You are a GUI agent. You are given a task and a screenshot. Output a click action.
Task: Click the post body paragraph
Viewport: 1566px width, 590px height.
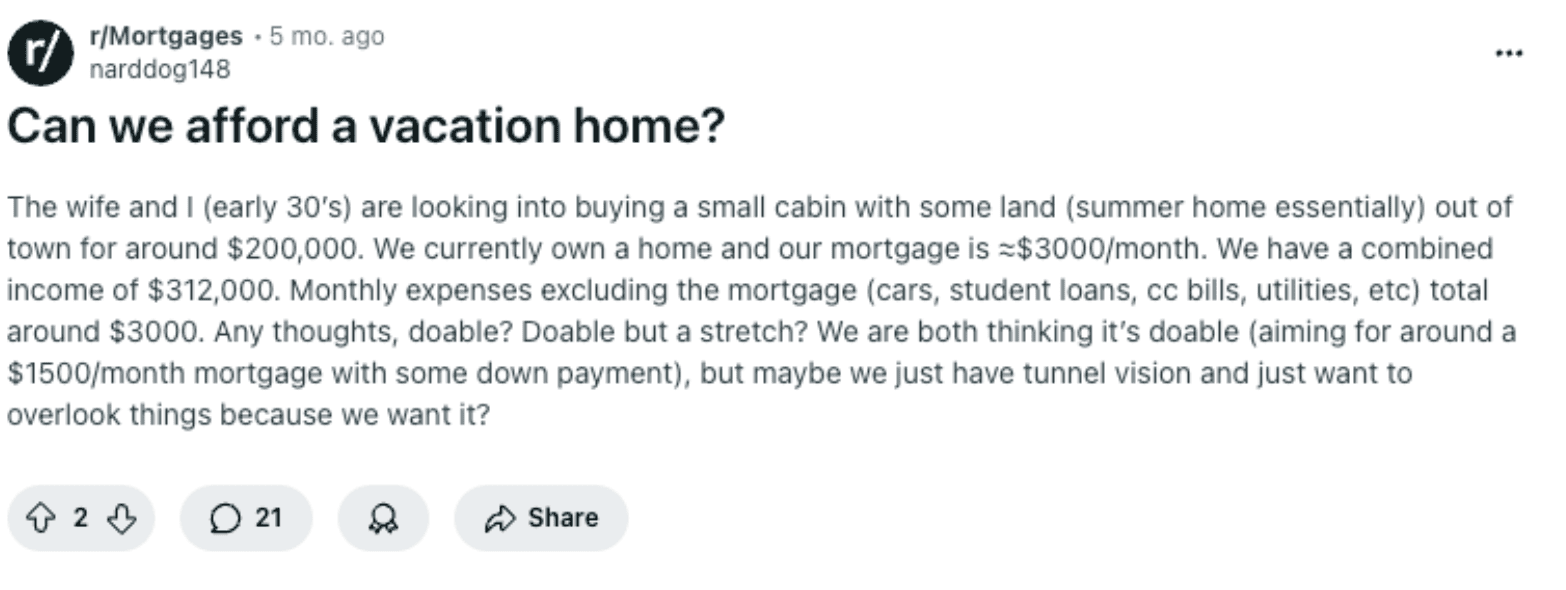click(x=761, y=311)
